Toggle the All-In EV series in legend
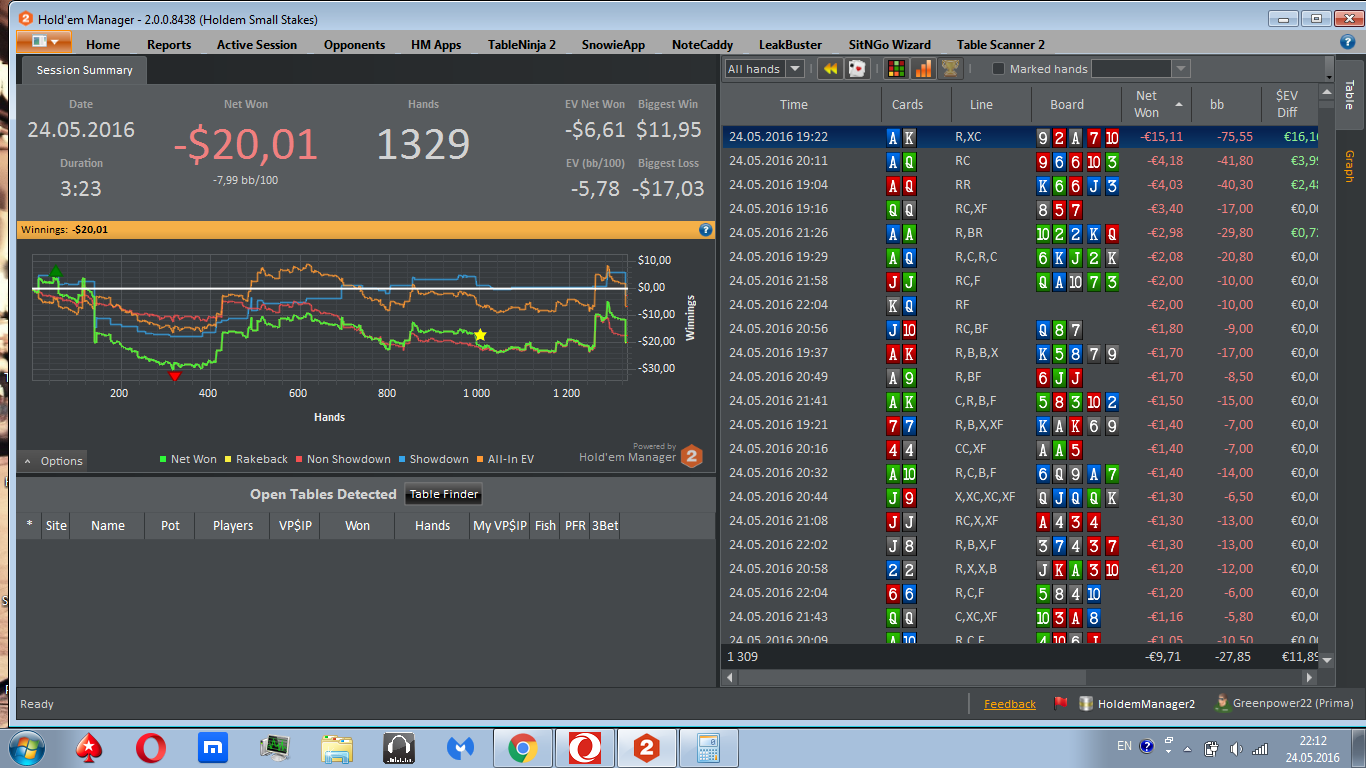The image size is (1366, 768). (x=504, y=459)
